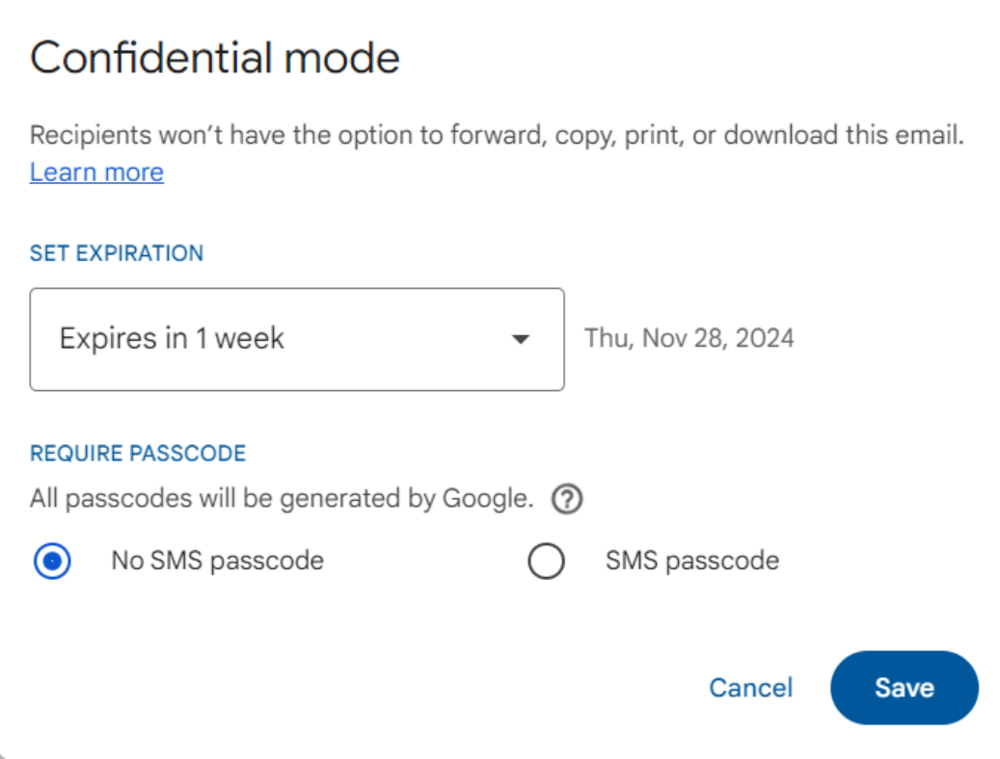Click the SET EXPIRATION section label
This screenshot has width=1000, height=759.
pos(116,253)
